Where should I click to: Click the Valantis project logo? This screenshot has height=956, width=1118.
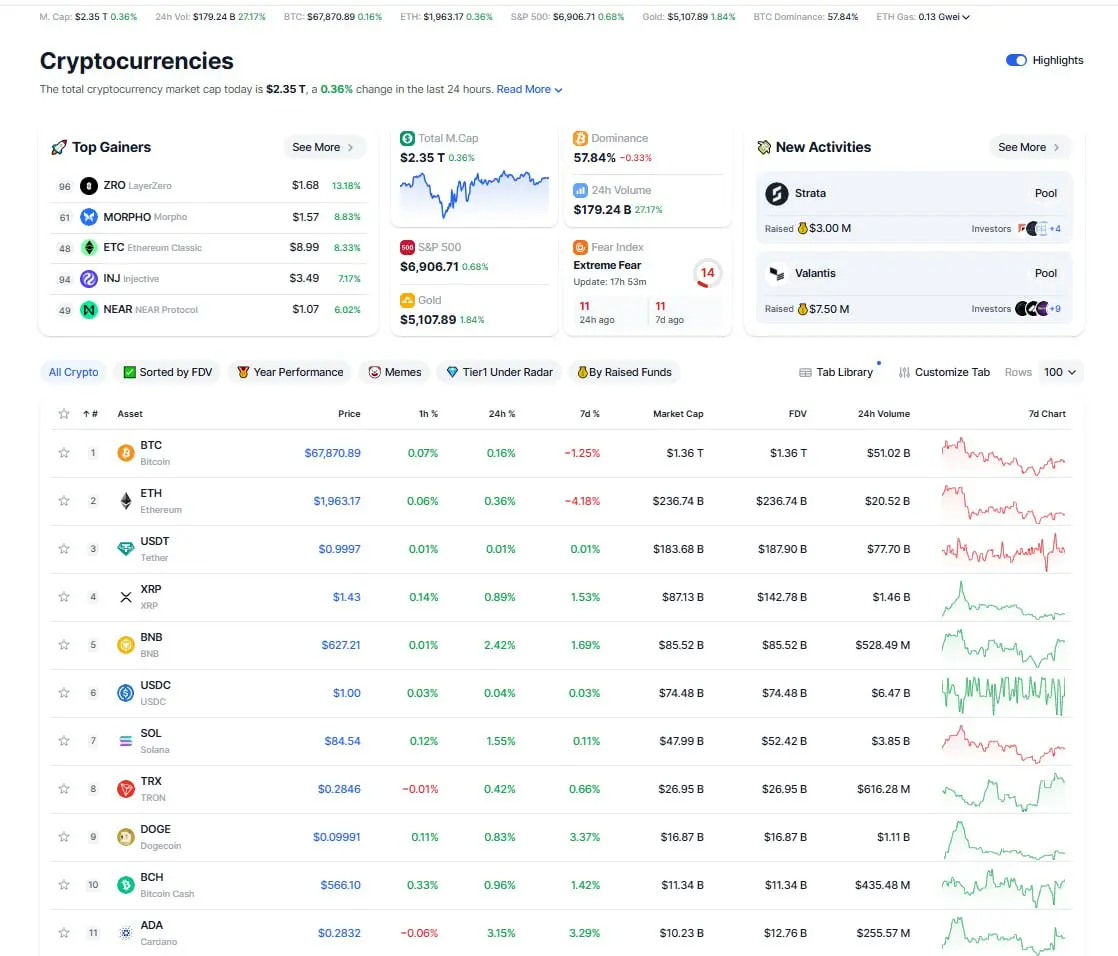pyautogui.click(x=776, y=274)
